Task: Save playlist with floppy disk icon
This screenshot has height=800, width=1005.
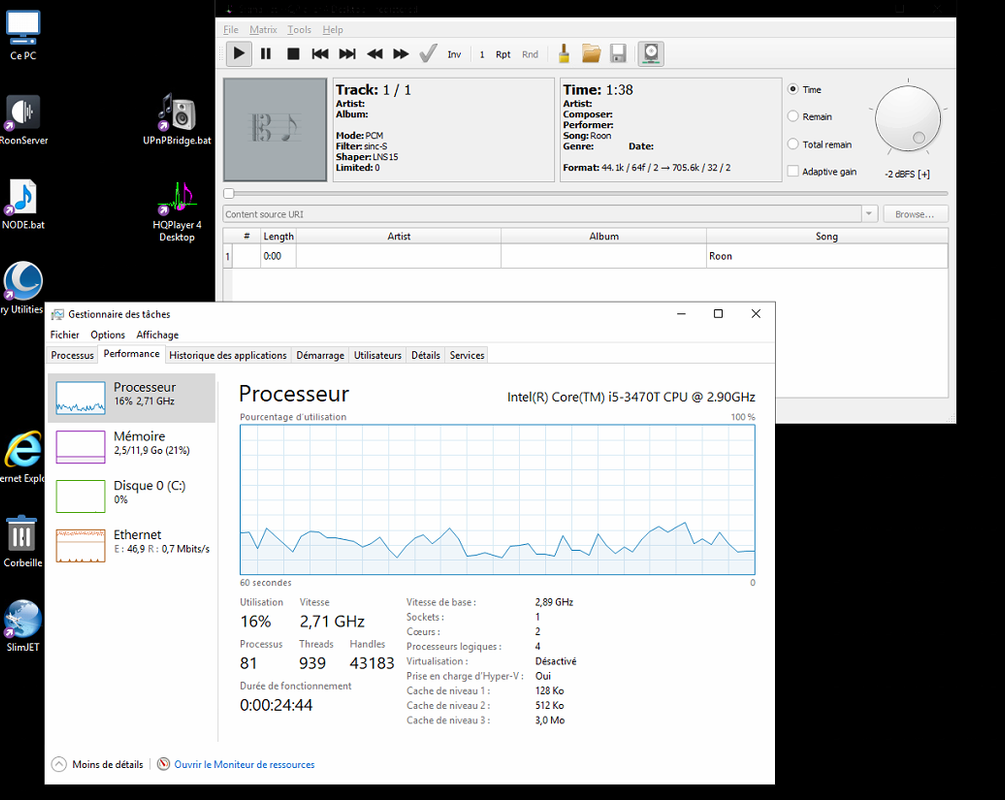Action: tap(618, 54)
